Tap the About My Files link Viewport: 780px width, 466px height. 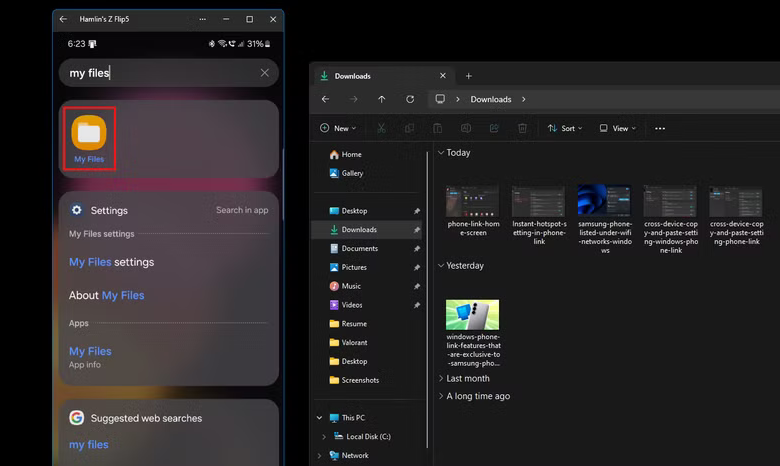point(106,295)
